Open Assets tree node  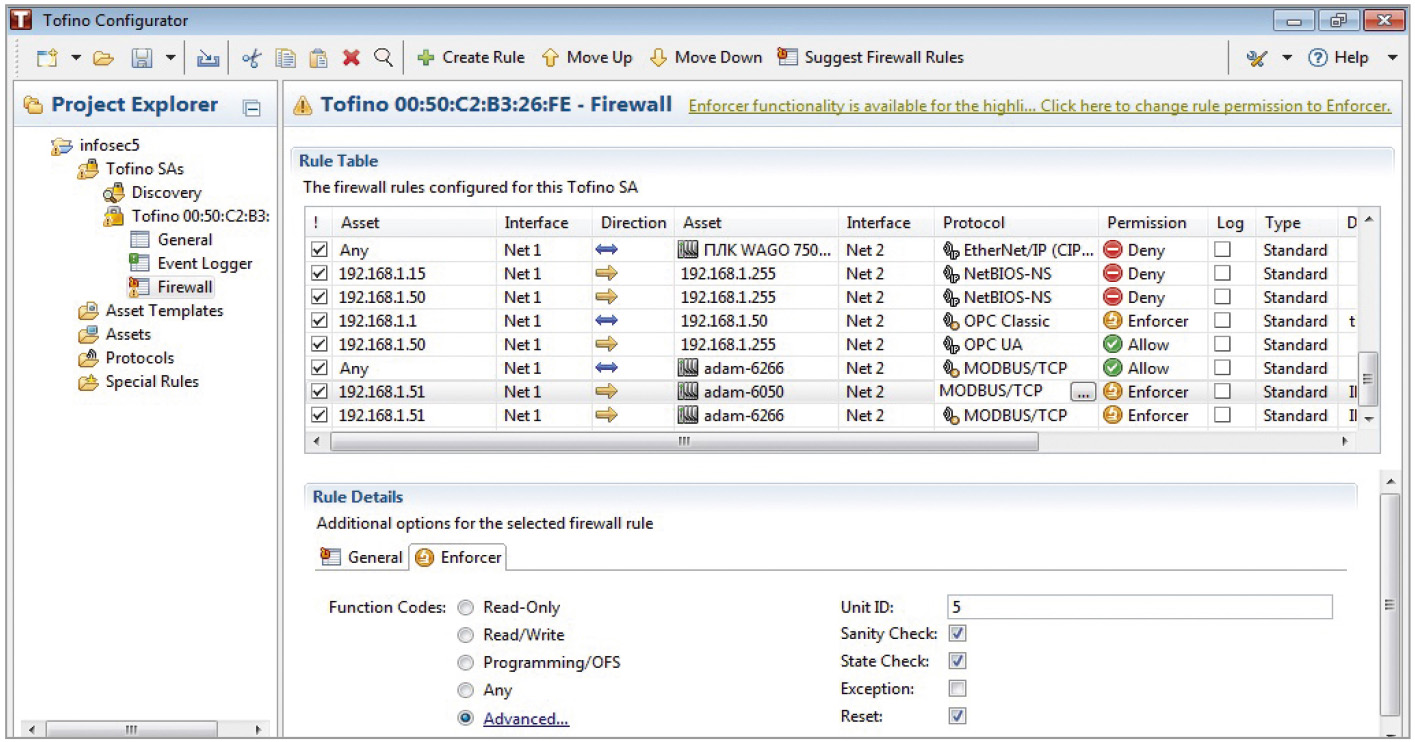(x=128, y=334)
